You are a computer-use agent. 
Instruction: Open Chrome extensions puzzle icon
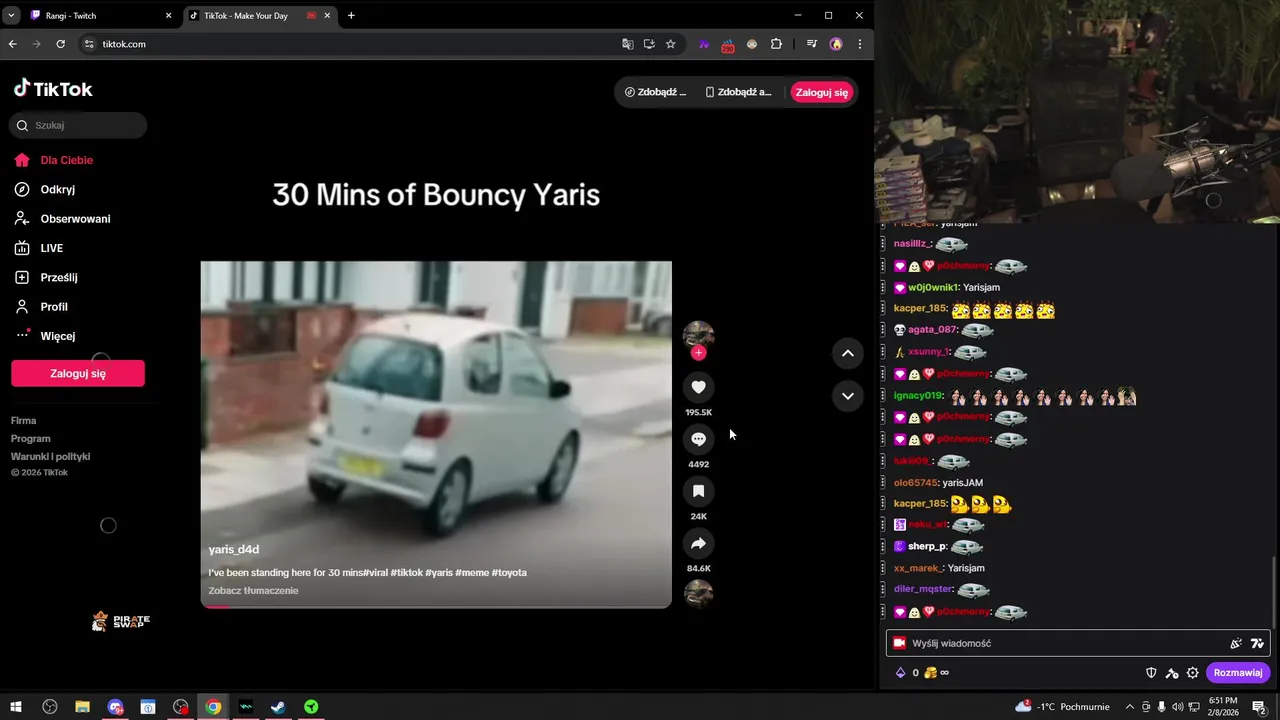776,44
